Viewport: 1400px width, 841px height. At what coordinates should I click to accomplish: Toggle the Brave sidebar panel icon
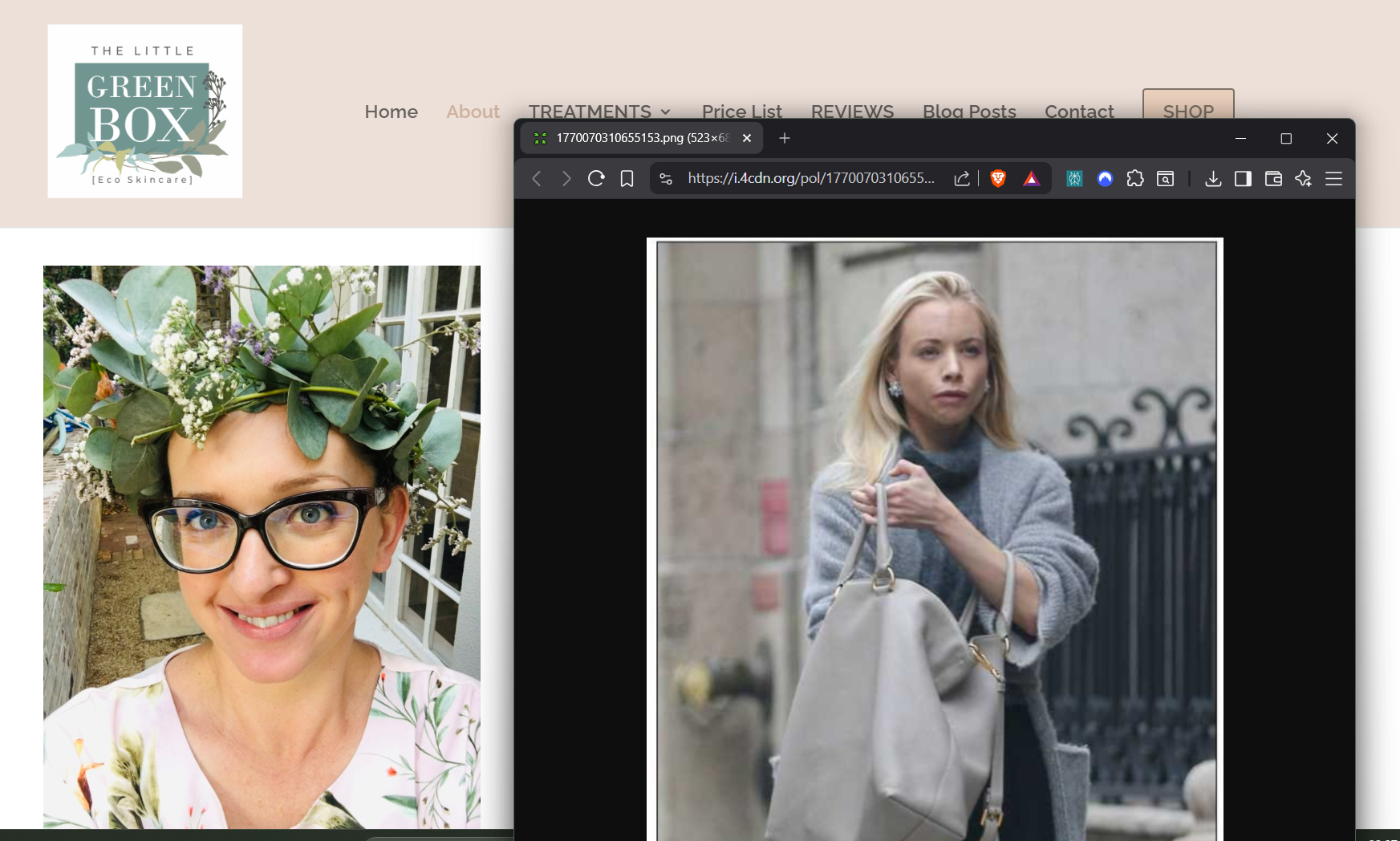click(1243, 178)
